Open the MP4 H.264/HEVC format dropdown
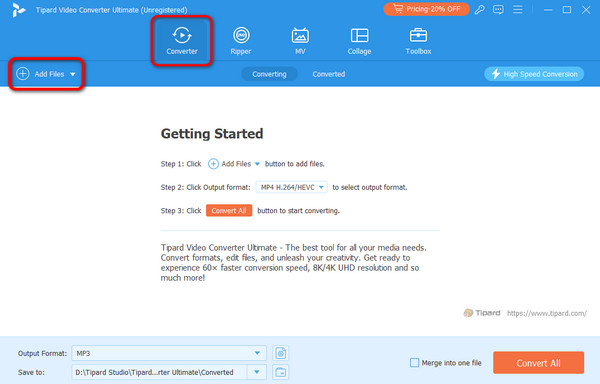Viewport: 600px width, 384px height. (292, 187)
